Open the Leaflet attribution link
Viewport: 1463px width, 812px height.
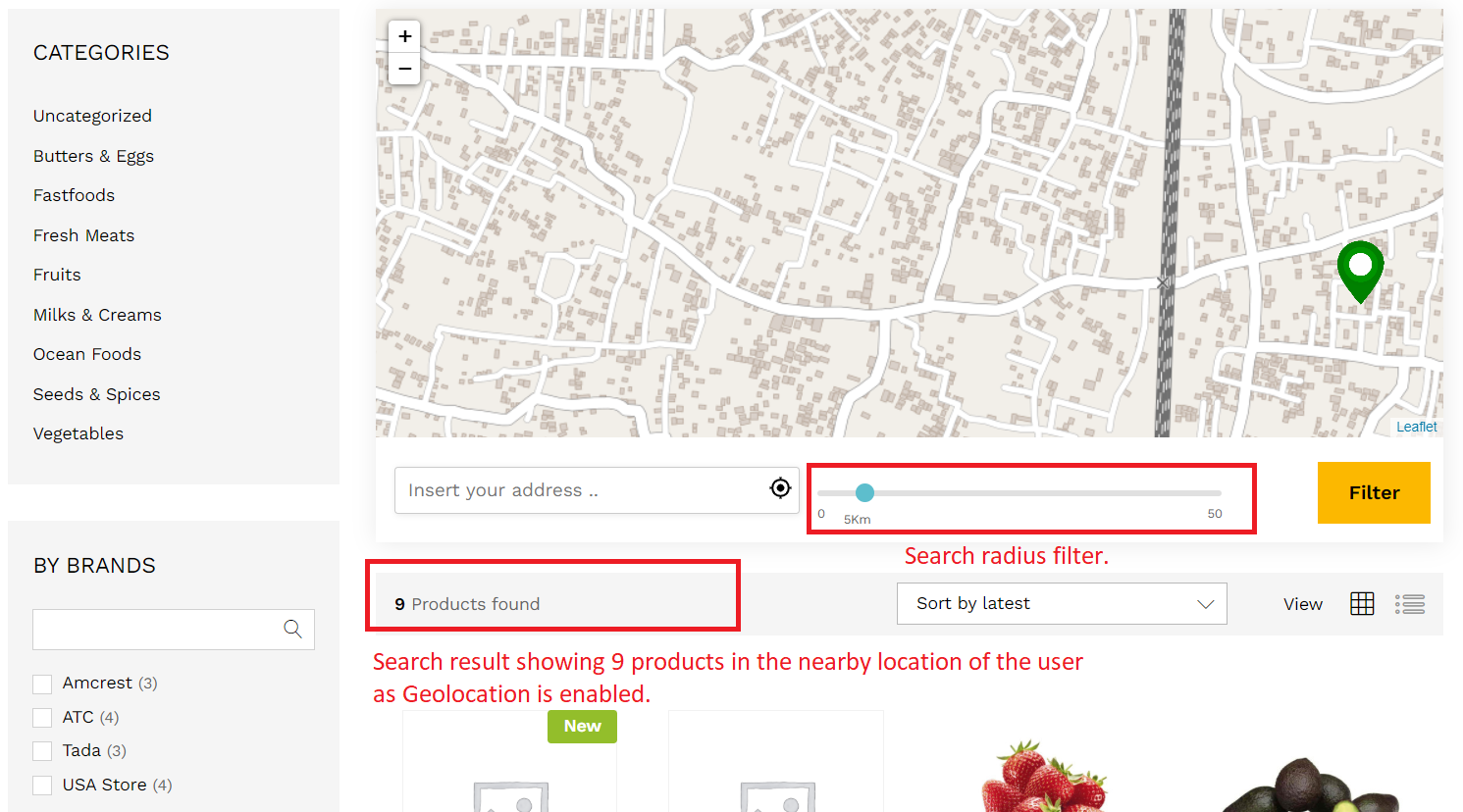[1416, 426]
